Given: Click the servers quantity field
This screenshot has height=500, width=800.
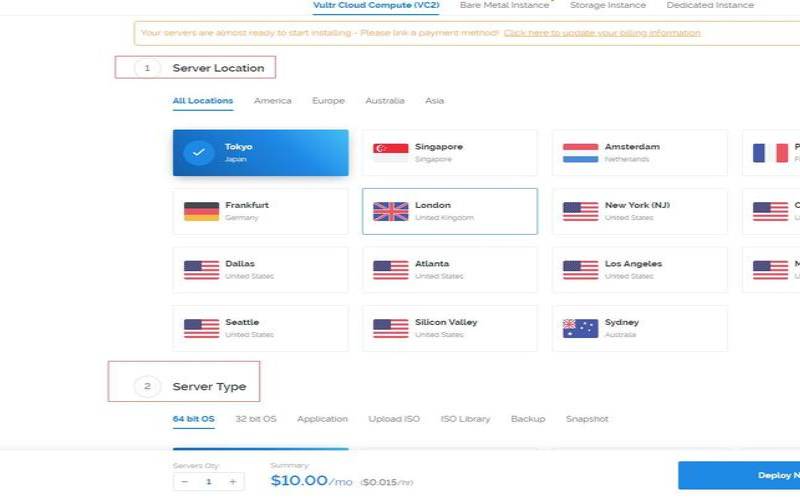Looking at the screenshot, I should pyautogui.click(x=209, y=482).
